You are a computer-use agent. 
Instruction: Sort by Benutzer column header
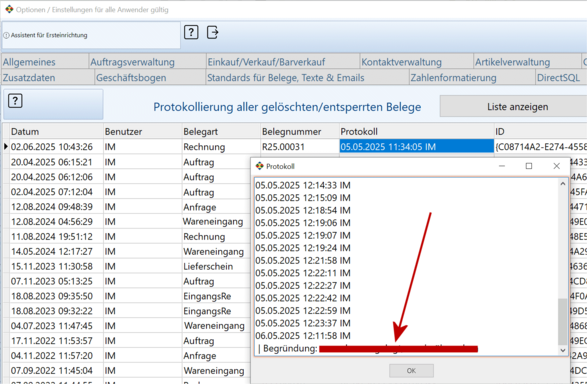click(x=143, y=131)
